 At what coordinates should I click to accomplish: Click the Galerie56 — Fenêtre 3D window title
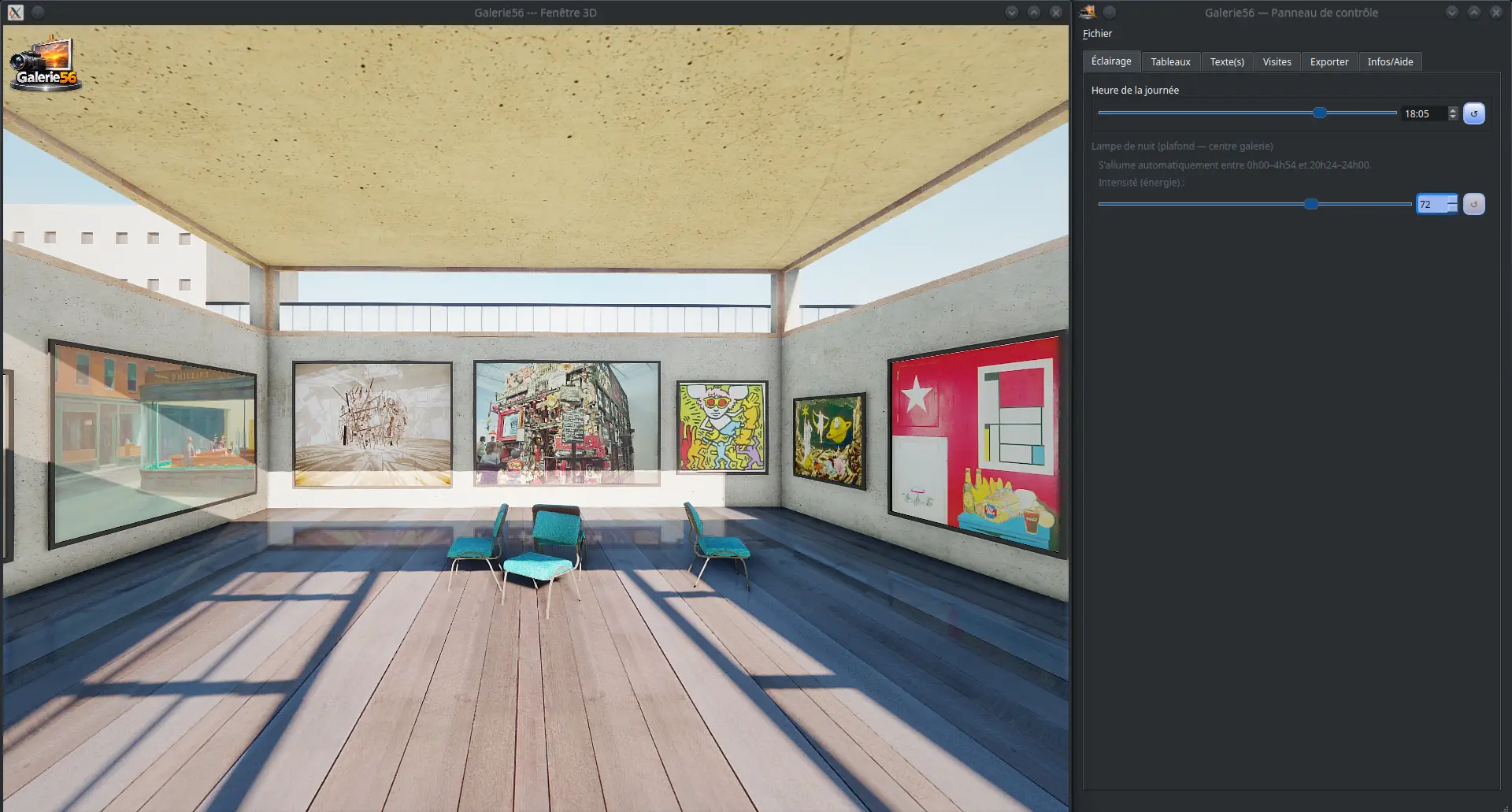pyautogui.click(x=535, y=12)
